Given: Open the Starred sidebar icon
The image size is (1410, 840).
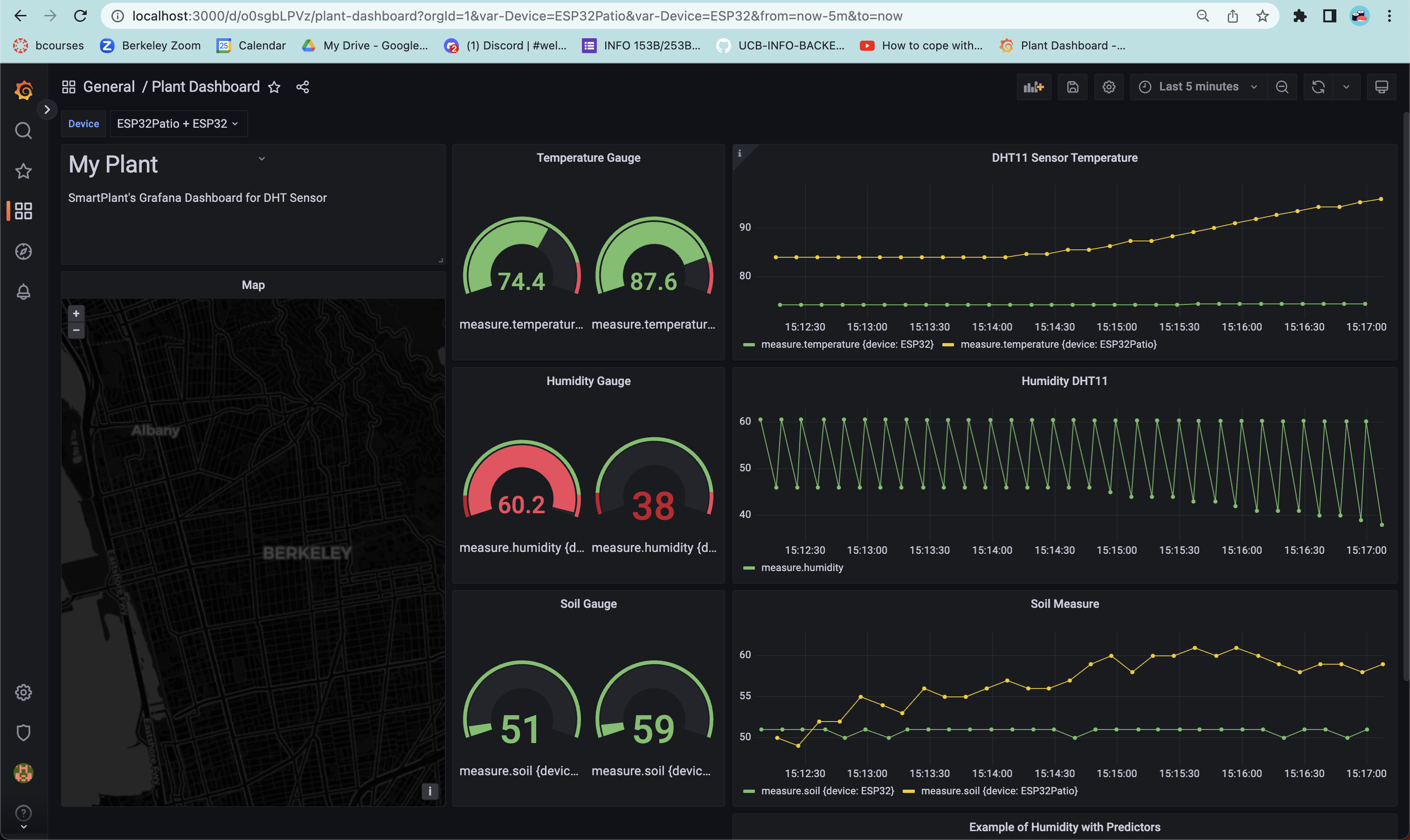Looking at the screenshot, I should (x=23, y=171).
